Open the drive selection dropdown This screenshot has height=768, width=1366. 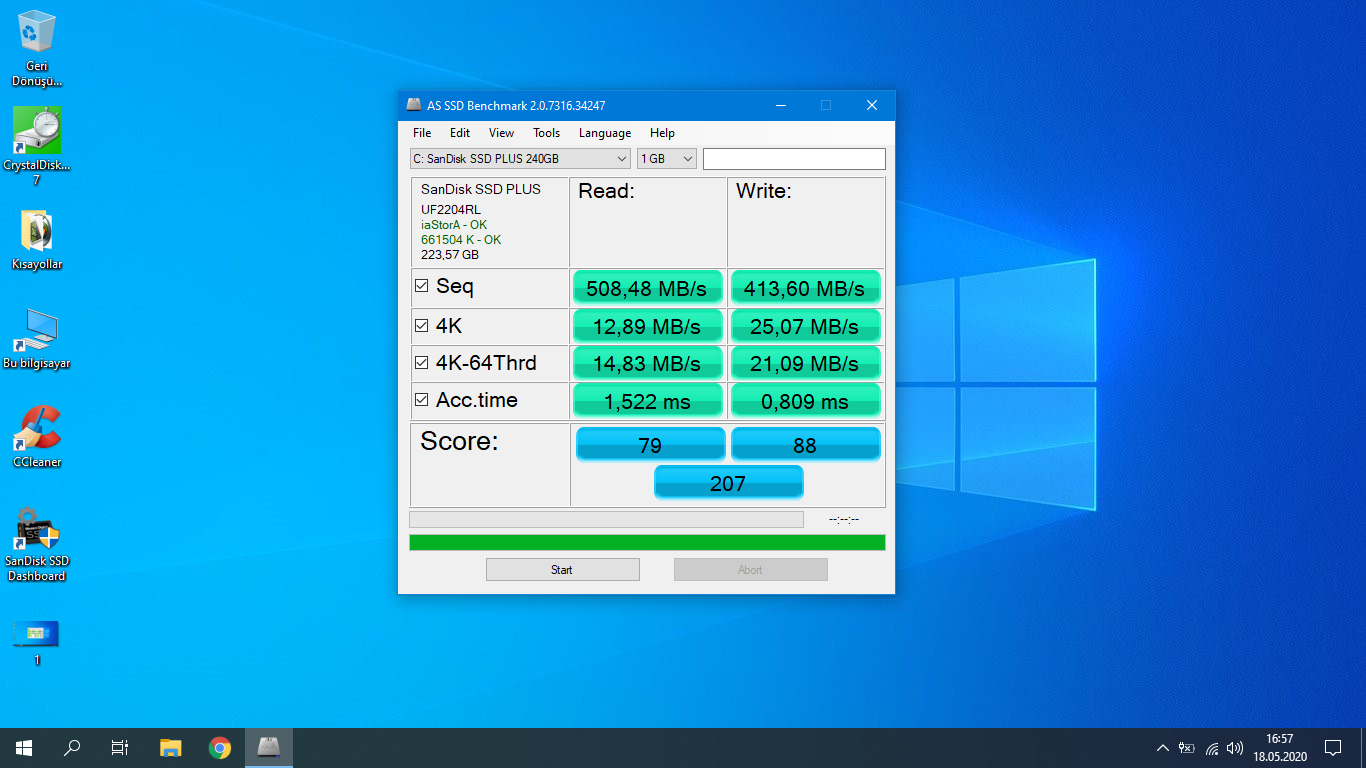pos(520,159)
